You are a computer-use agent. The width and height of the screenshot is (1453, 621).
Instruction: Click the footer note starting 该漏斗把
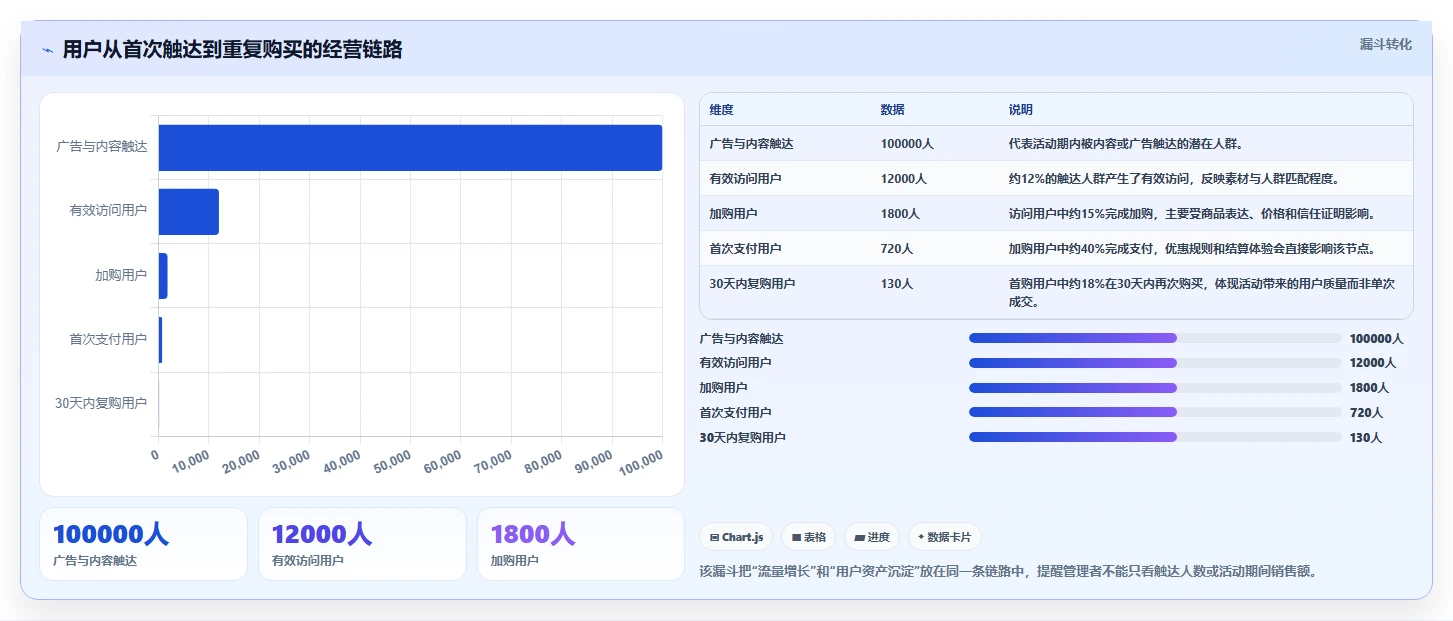click(x=1009, y=572)
